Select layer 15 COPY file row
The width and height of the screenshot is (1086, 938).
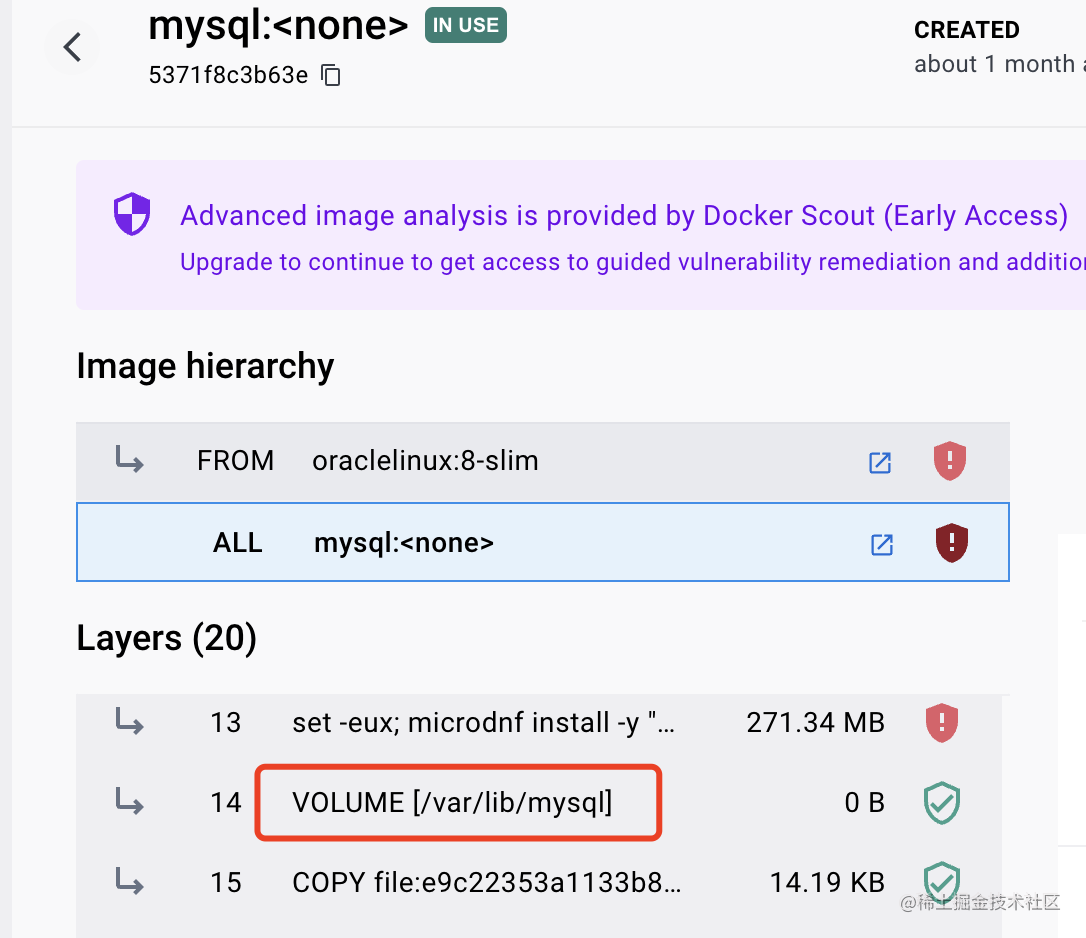coord(487,882)
